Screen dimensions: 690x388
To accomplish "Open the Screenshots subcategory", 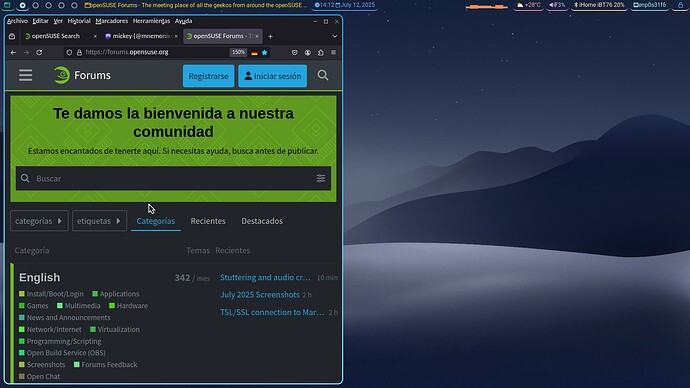I will 42,365.
